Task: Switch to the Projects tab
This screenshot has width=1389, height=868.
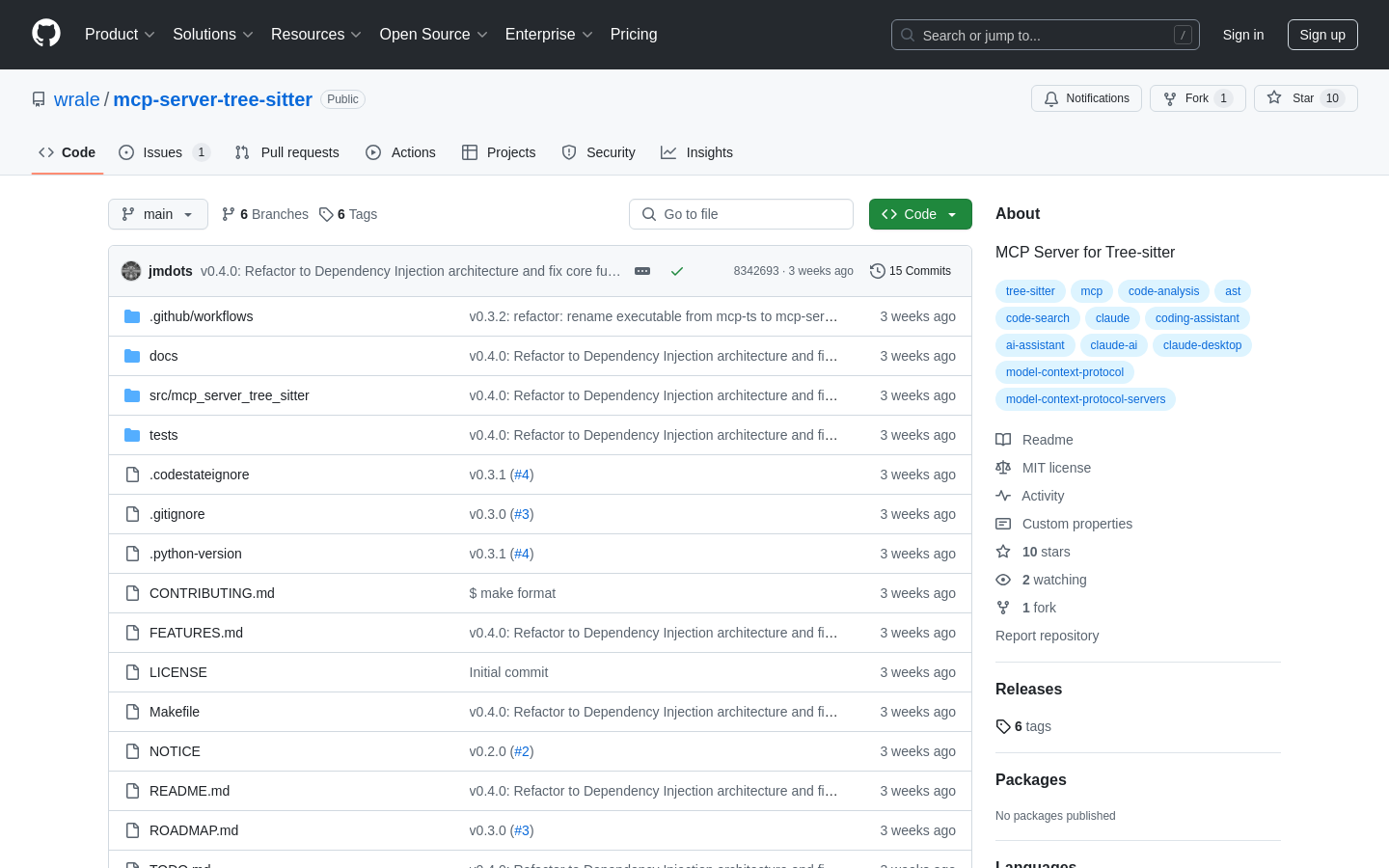Action: (499, 152)
